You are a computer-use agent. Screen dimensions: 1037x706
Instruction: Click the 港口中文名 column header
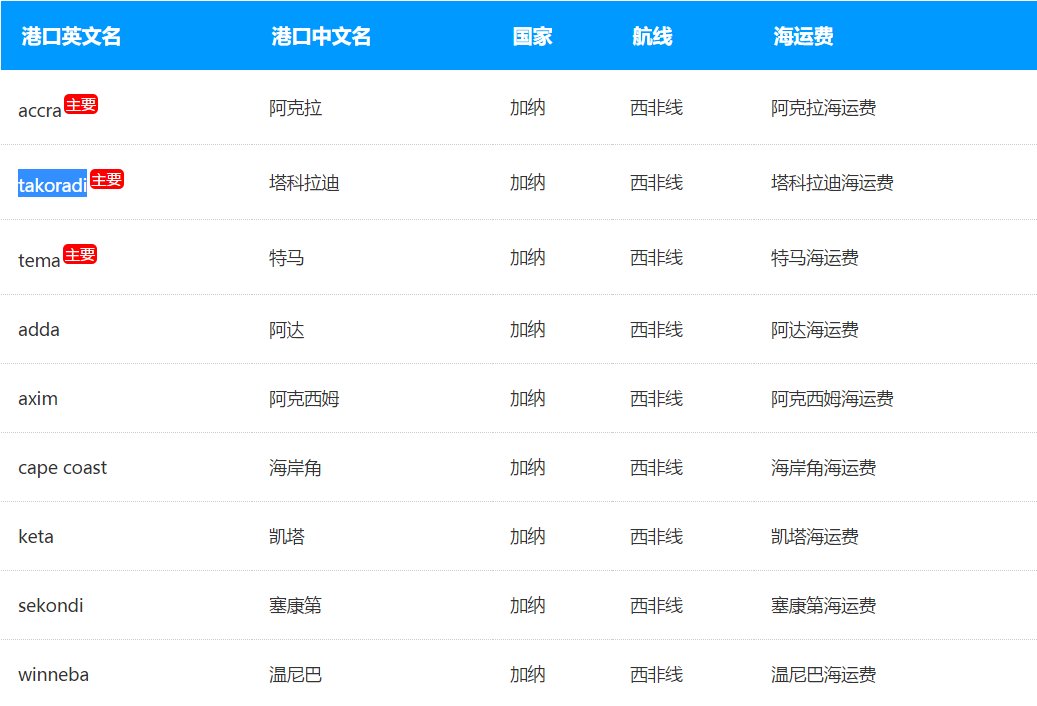click(320, 36)
